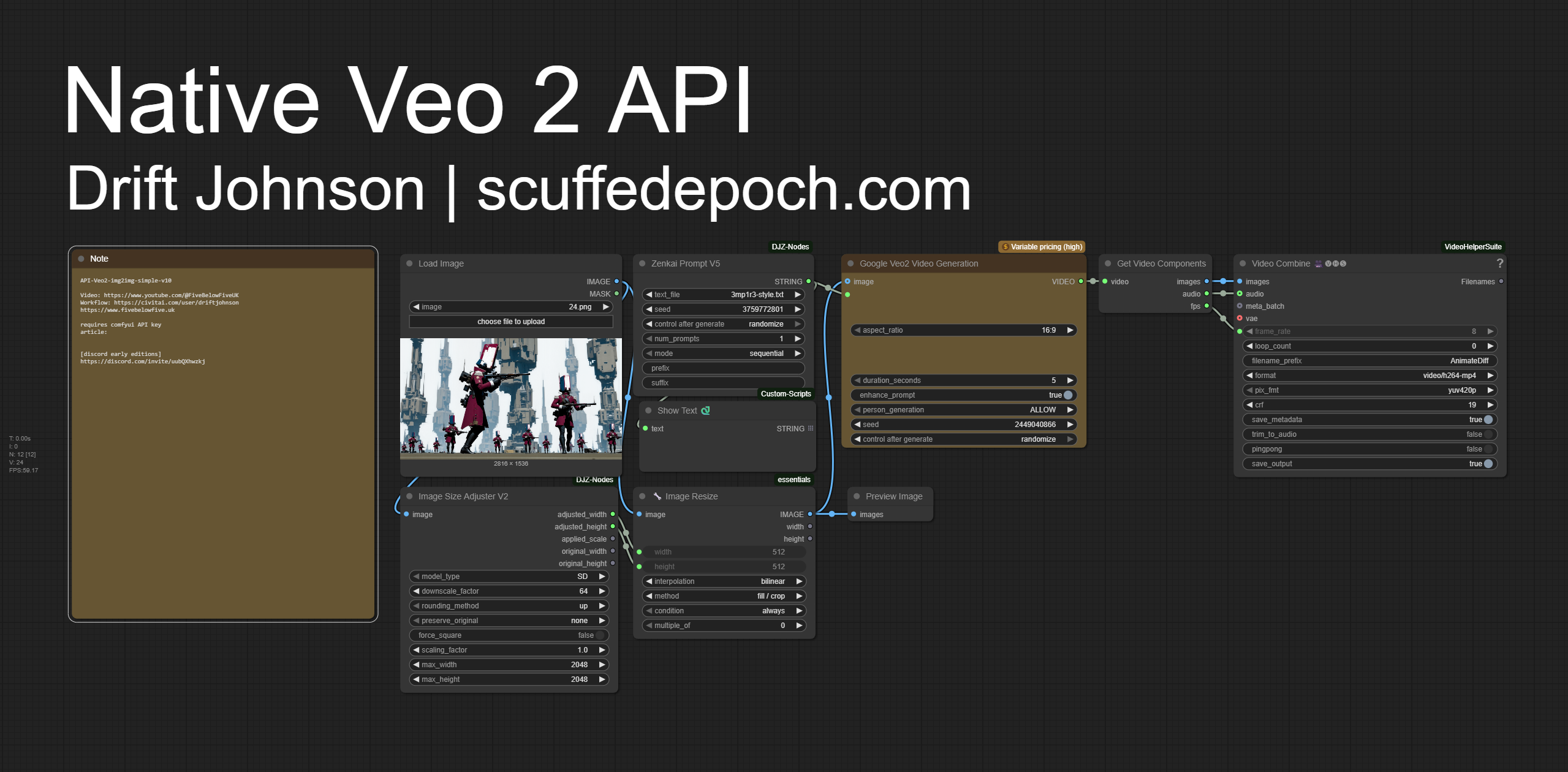The image size is (1568, 772).
Task: Collapse the Zenkai Prompt V5 node
Action: click(x=642, y=263)
